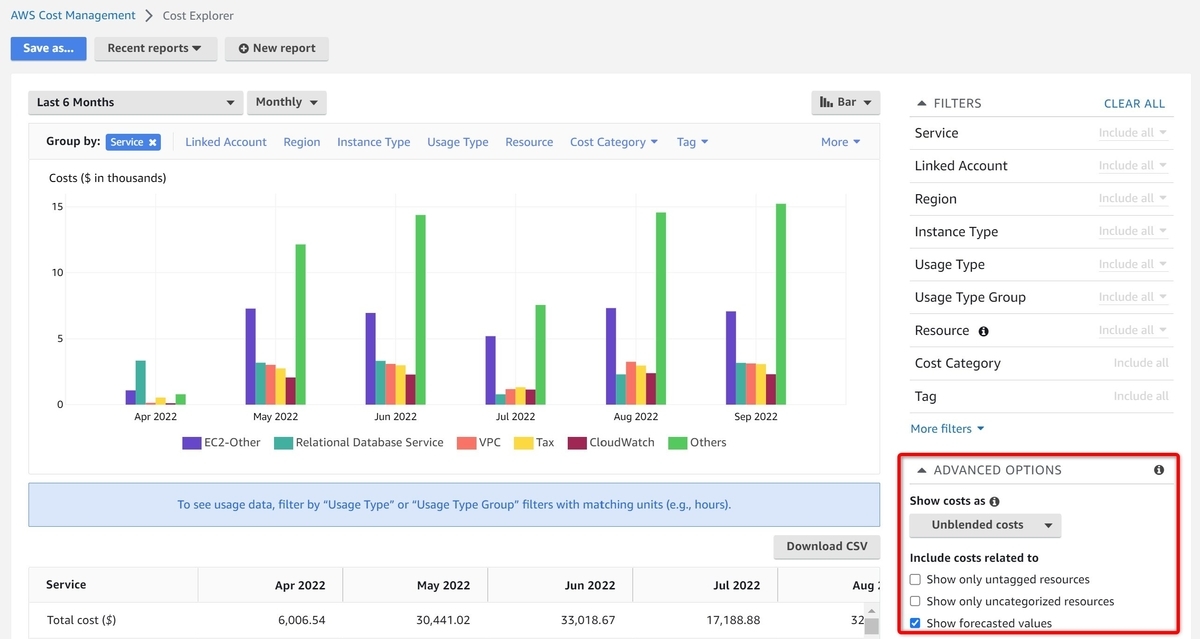
Task: Click the EC2-Other purple legend swatch
Action: pyautogui.click(x=192, y=442)
